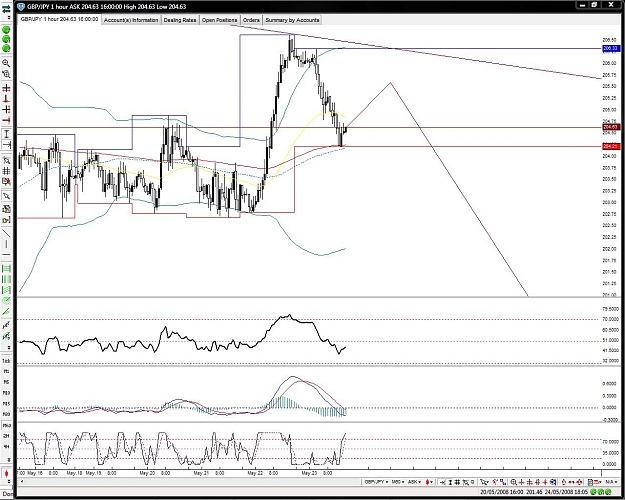Click the 24/05/2008 18:05 status bar time
625x500 pixels.
pos(567,492)
